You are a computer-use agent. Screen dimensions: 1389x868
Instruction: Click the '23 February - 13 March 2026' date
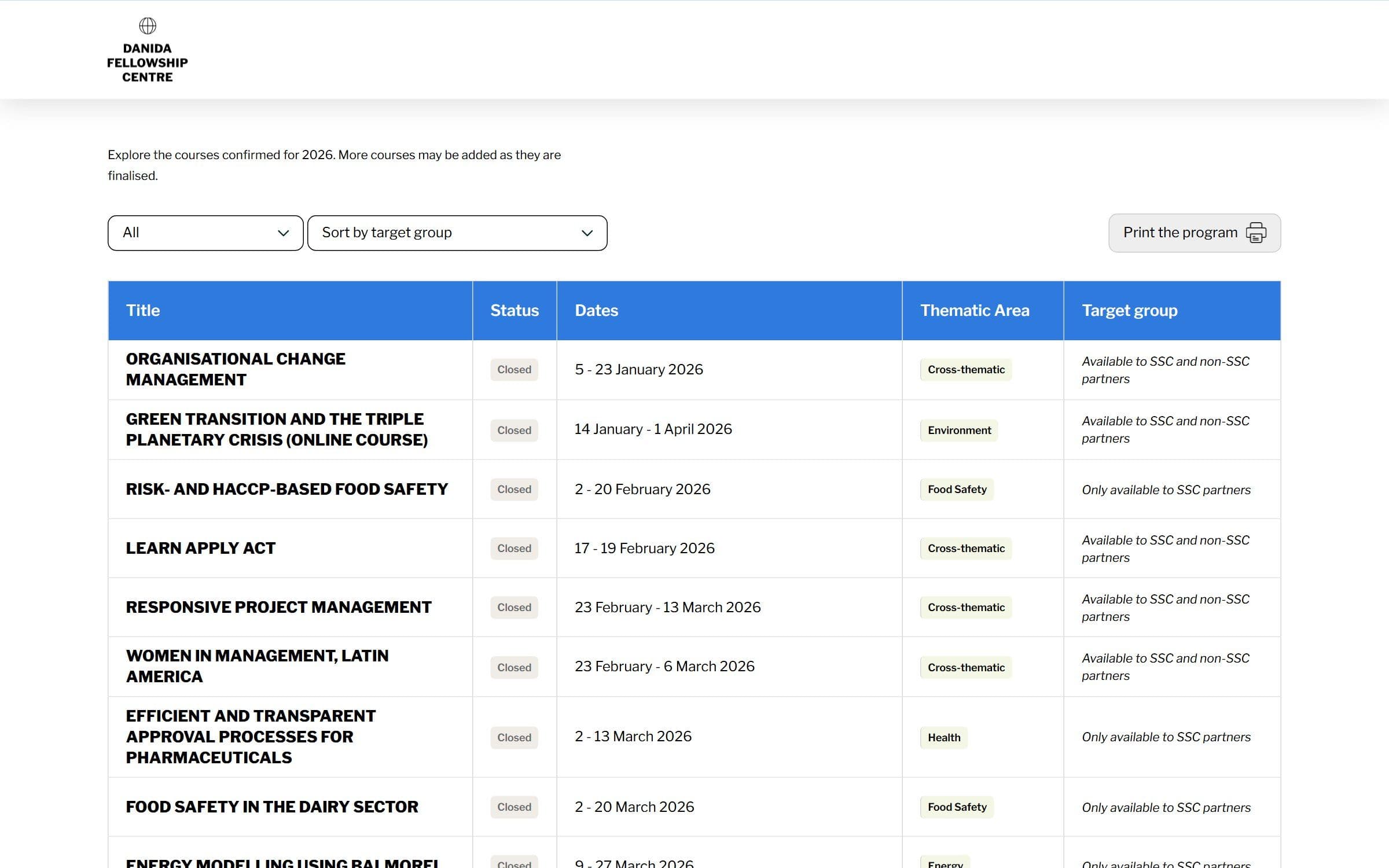coord(668,607)
